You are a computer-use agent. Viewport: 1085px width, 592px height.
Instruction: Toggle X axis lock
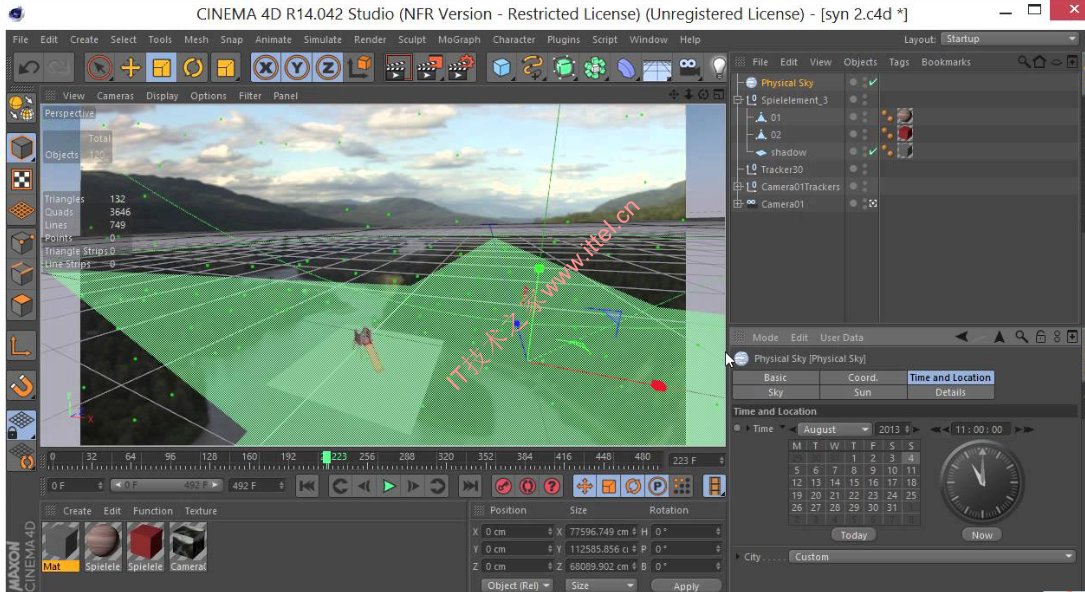266,68
